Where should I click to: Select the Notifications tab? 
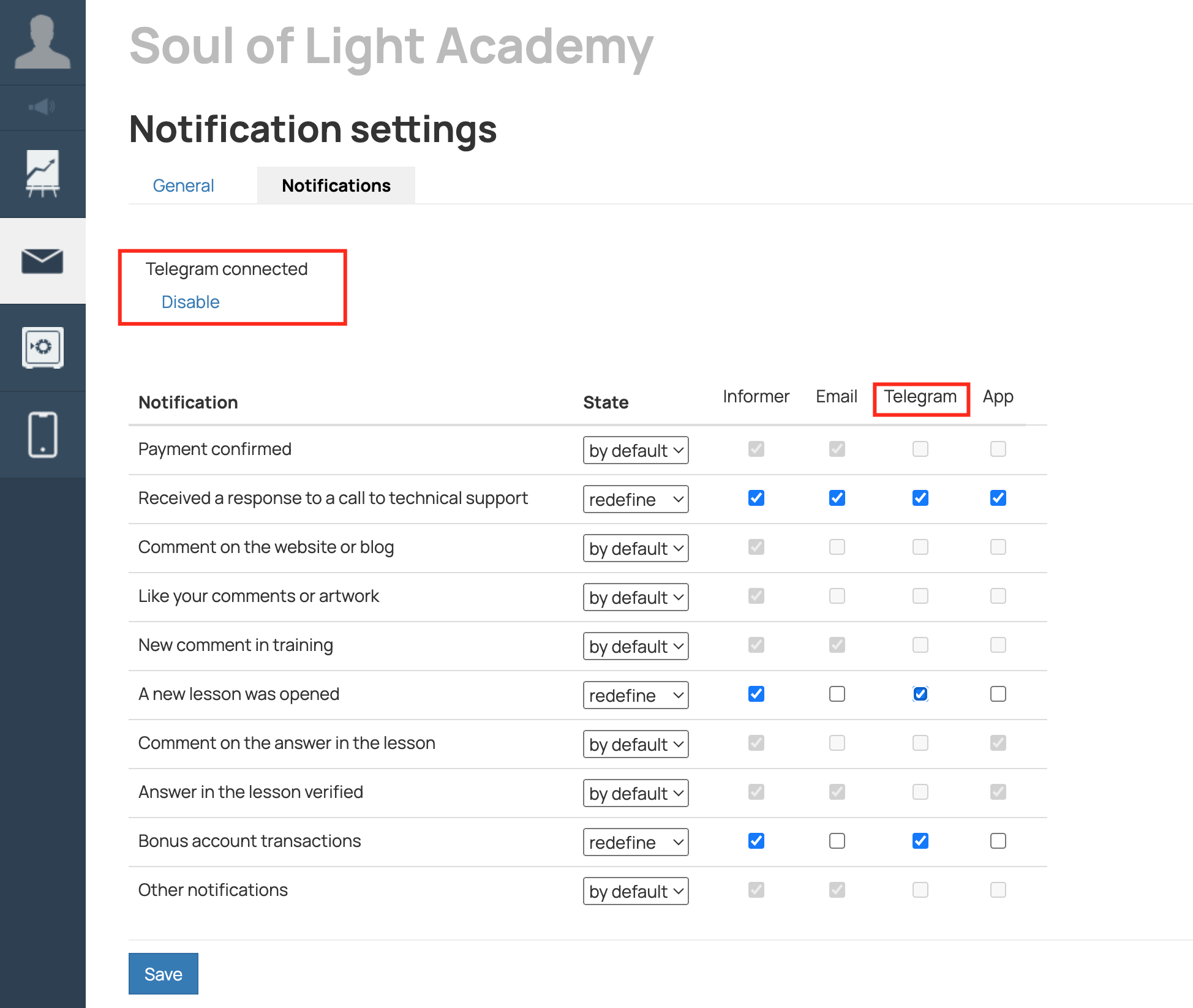[336, 186]
